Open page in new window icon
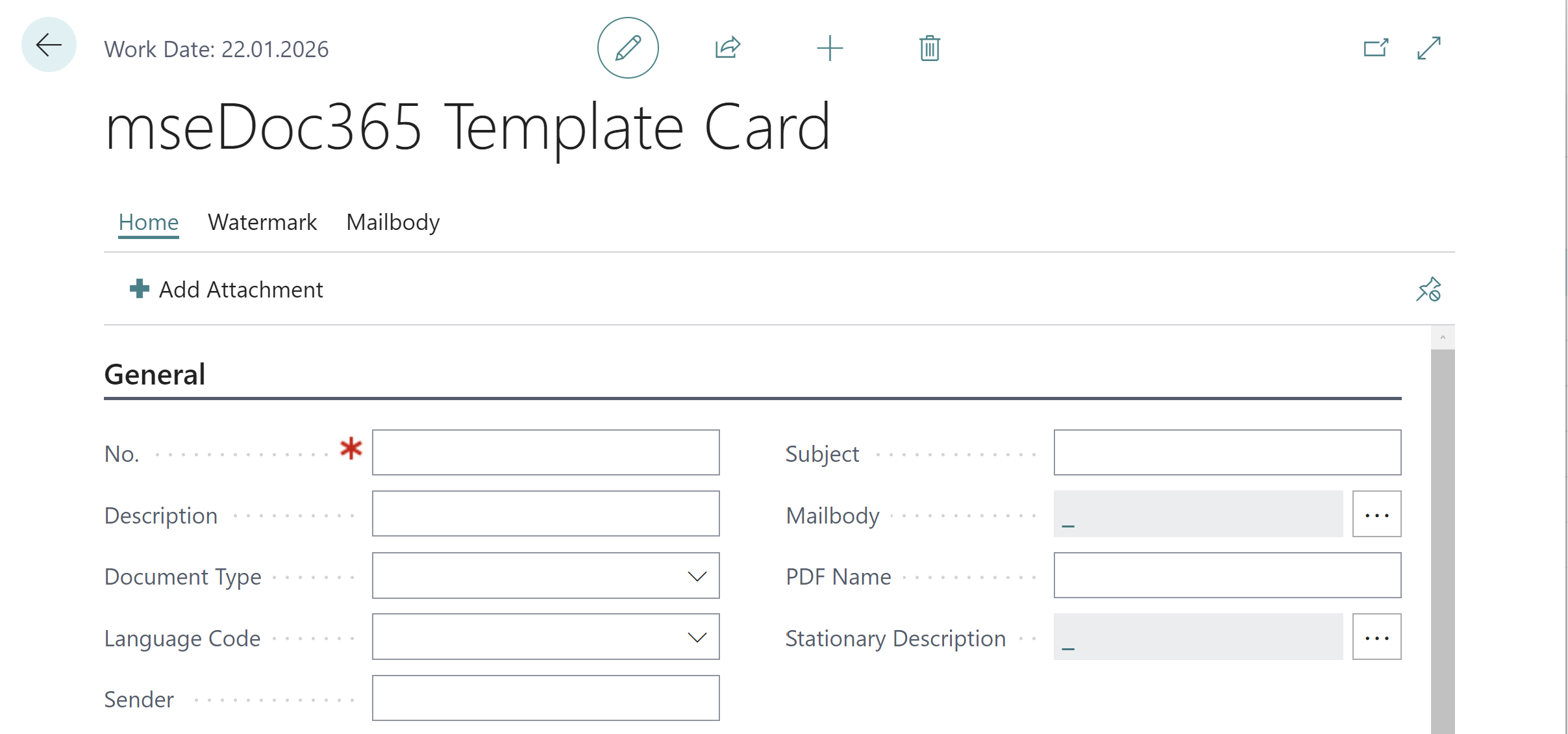Screen dimensions: 1568x734 (1376, 47)
